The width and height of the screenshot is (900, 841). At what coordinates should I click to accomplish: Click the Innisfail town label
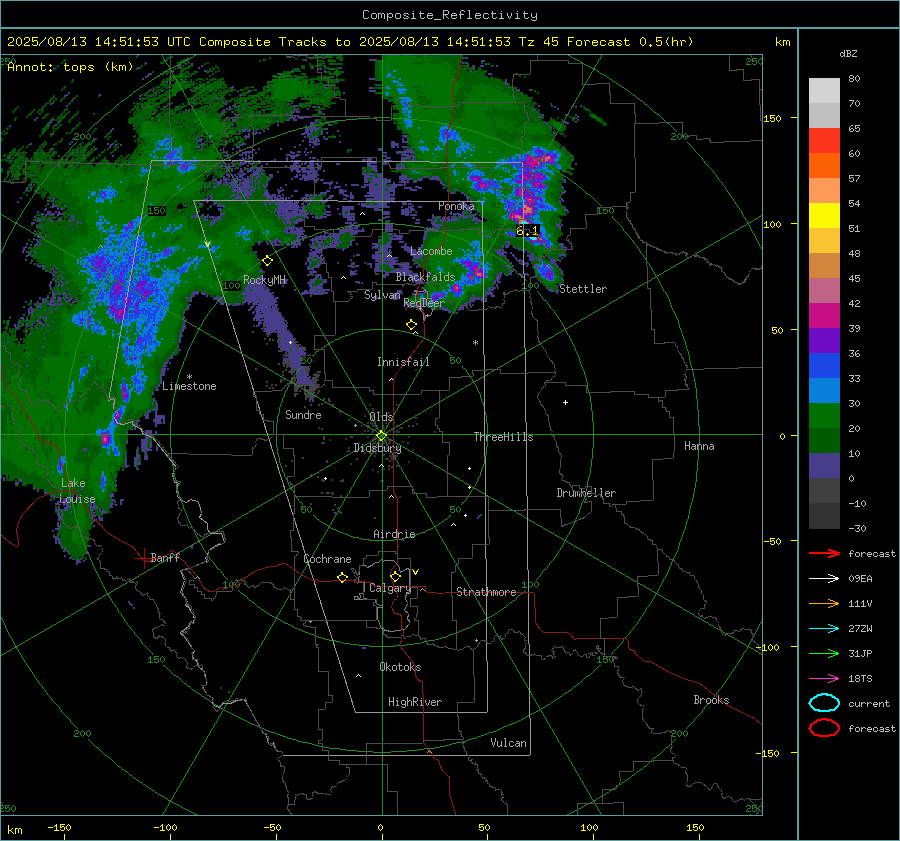click(x=403, y=362)
